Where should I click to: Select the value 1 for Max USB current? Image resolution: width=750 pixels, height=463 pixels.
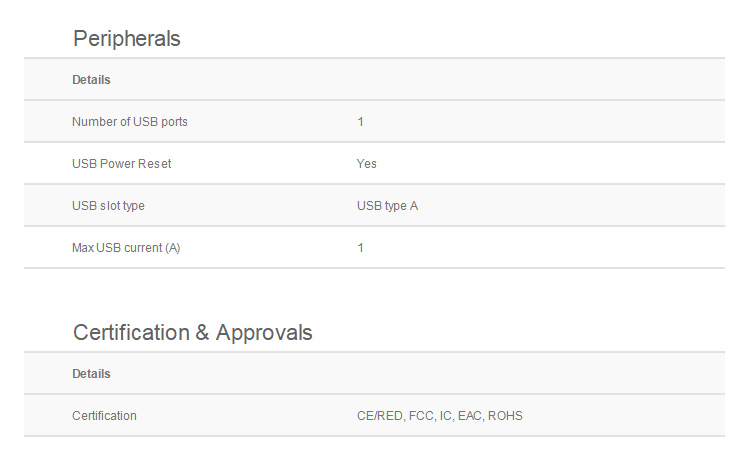[x=360, y=248]
